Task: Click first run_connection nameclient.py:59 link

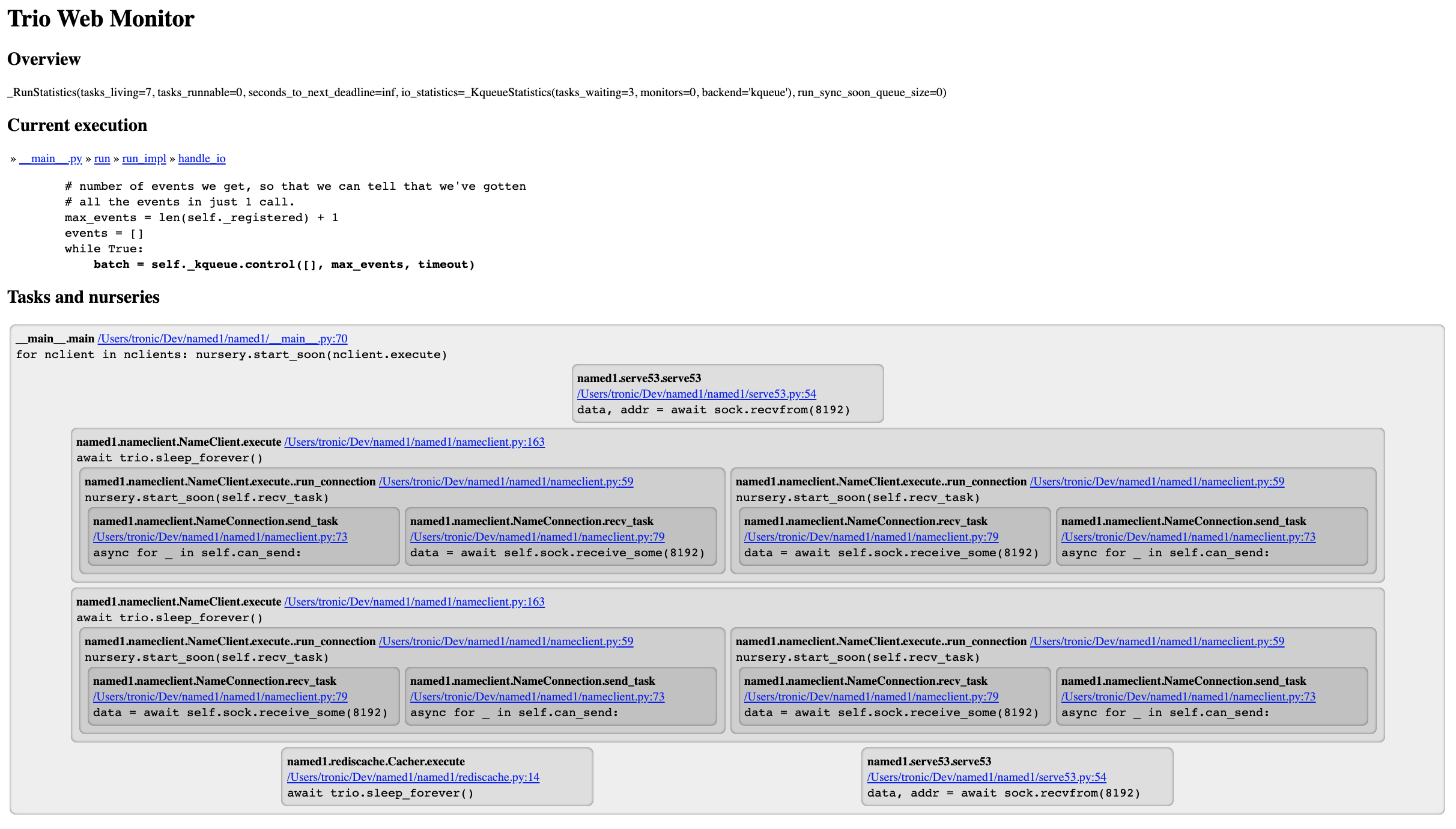Action: click(x=506, y=482)
